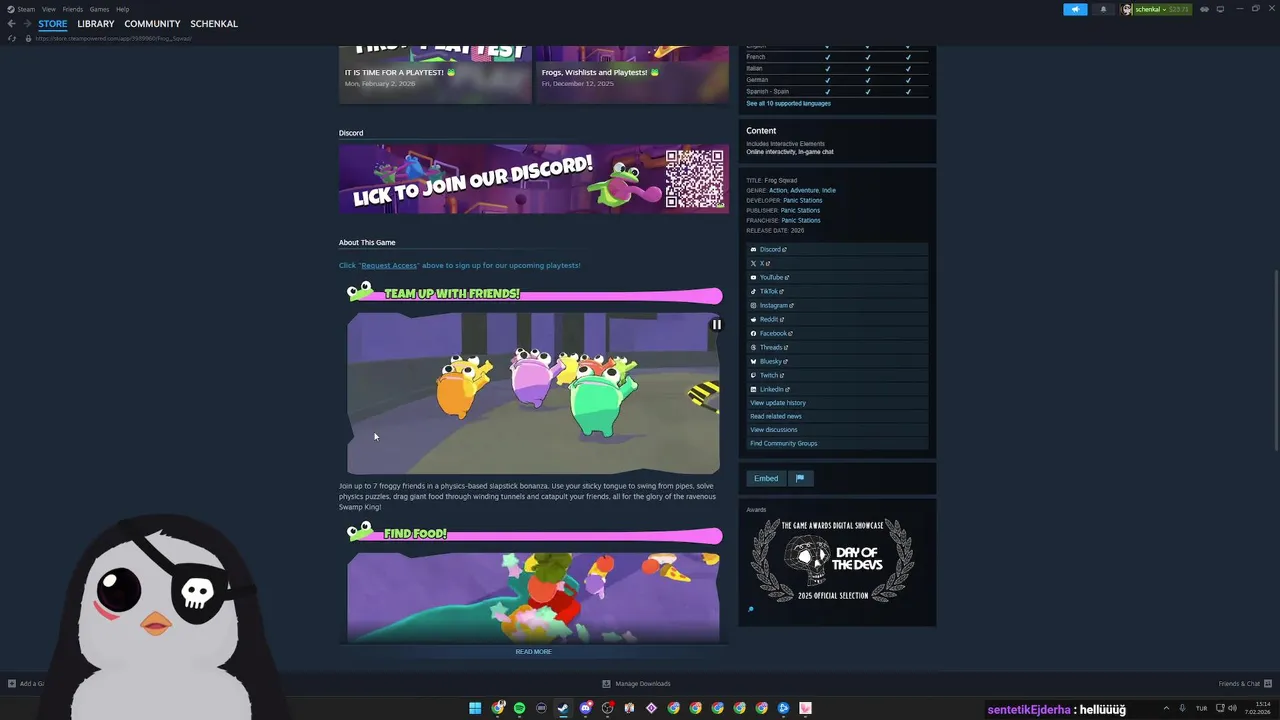The width and height of the screenshot is (1280, 720).
Task: Switch to the LIBRARY tab
Action: click(x=96, y=23)
